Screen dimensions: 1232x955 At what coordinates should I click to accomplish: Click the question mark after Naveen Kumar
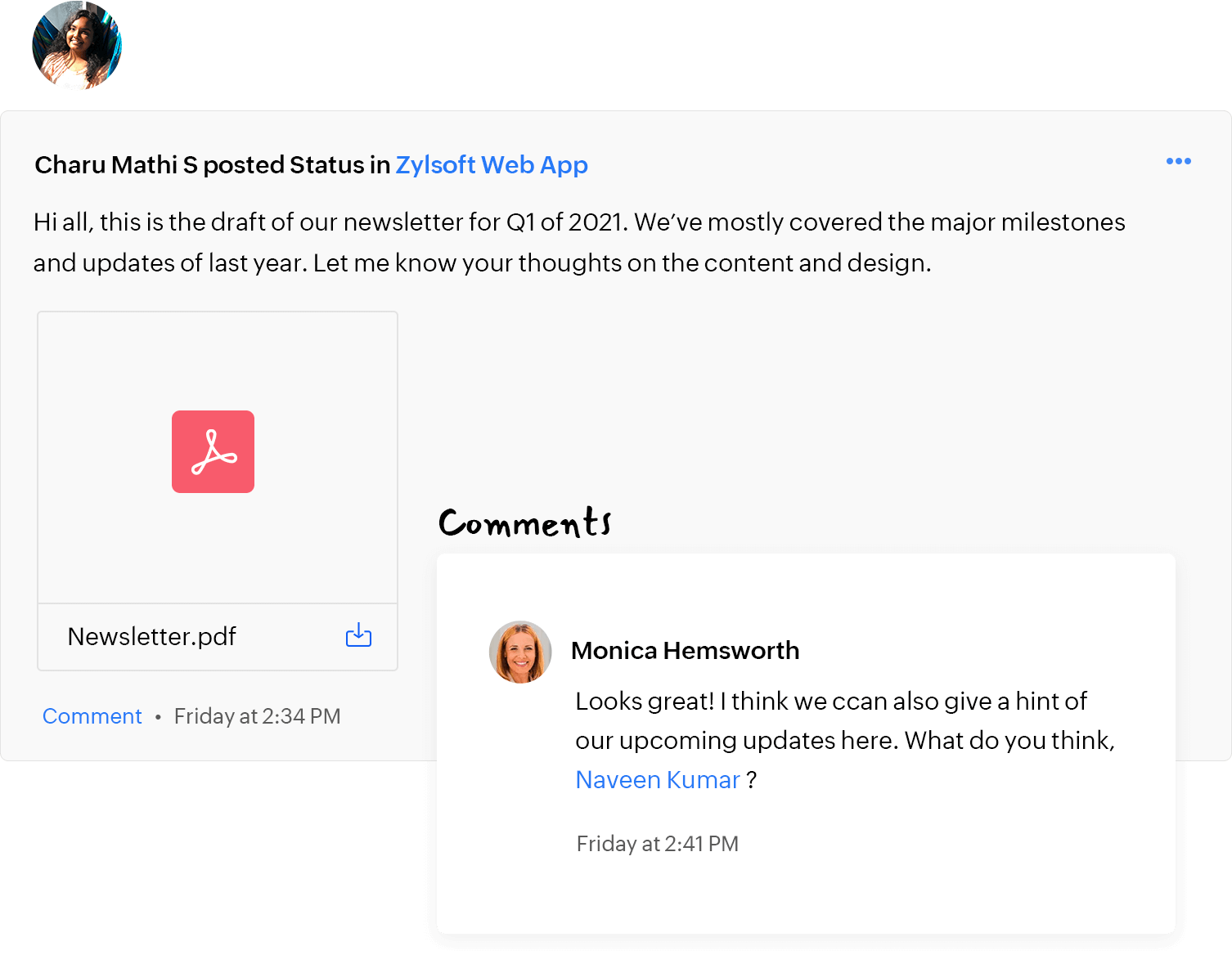click(751, 780)
